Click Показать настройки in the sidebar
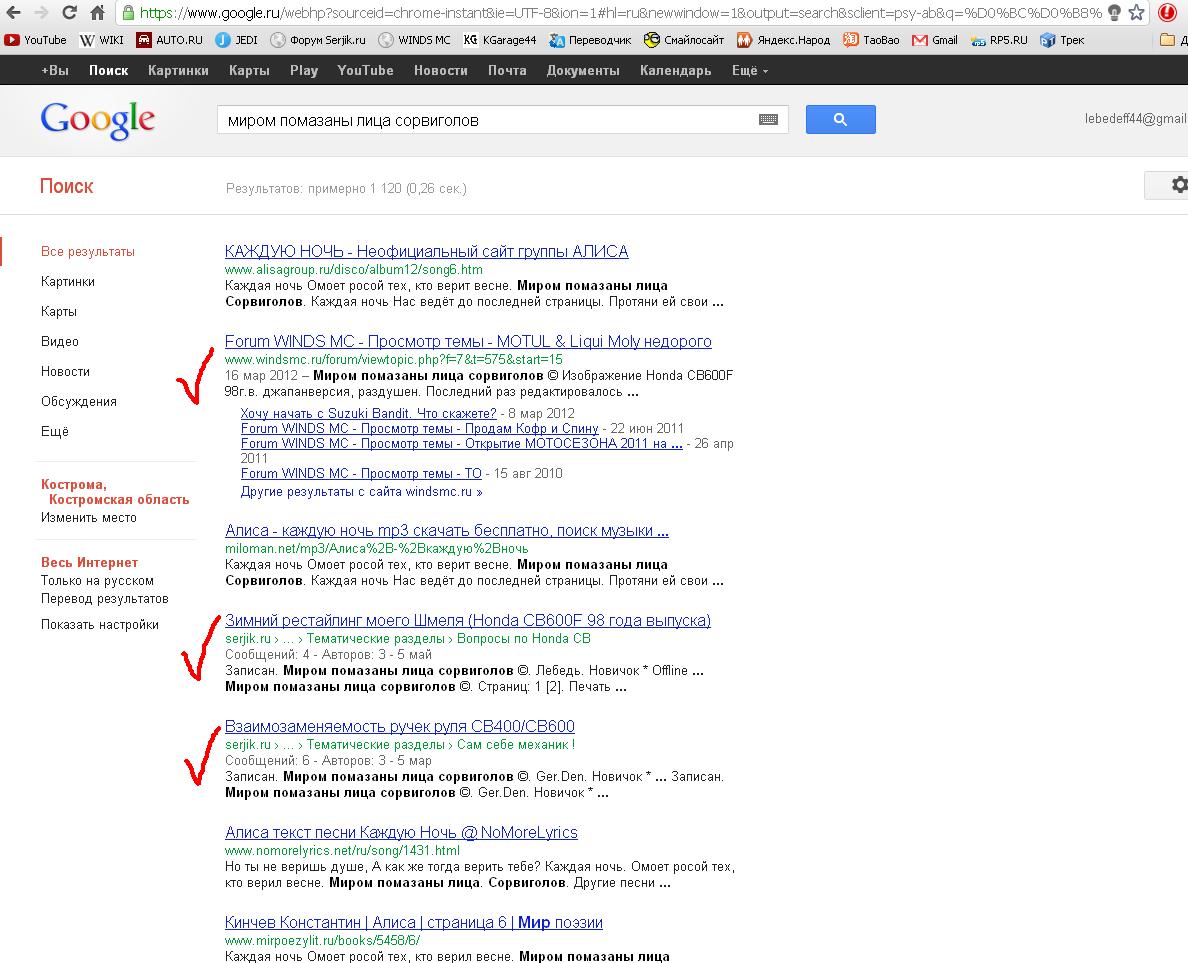 coord(100,625)
